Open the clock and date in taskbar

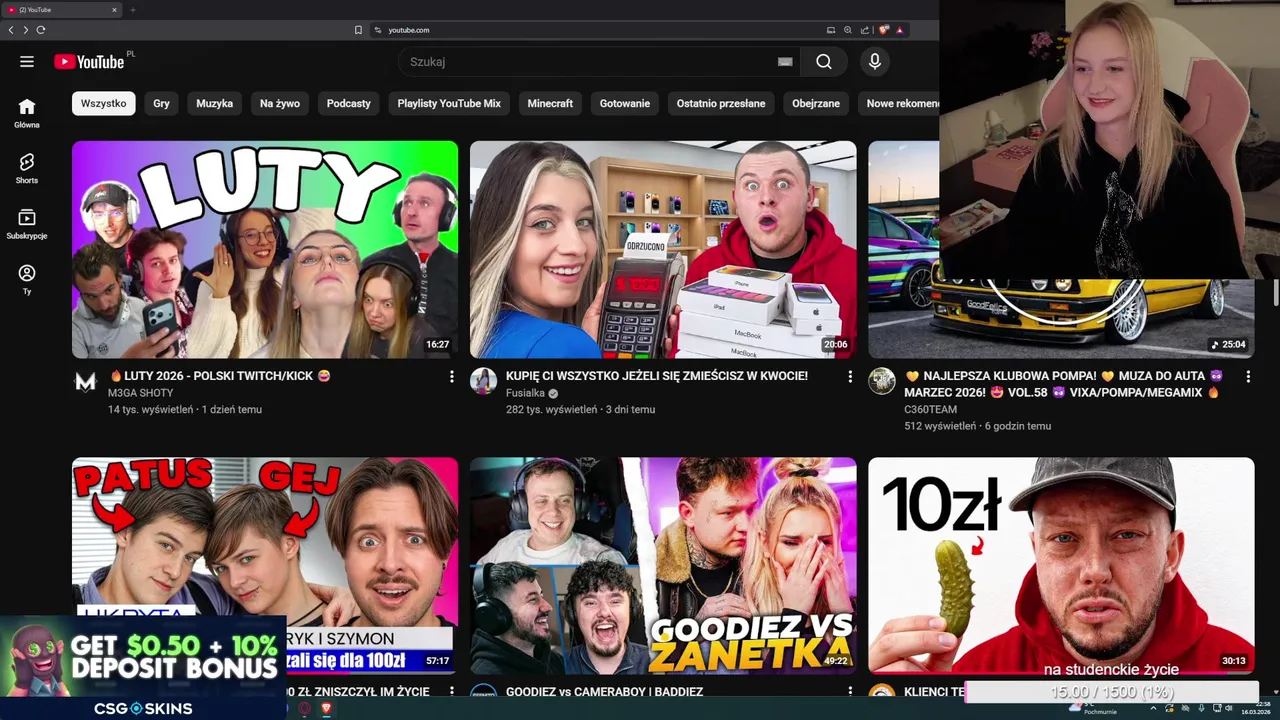[1255, 708]
